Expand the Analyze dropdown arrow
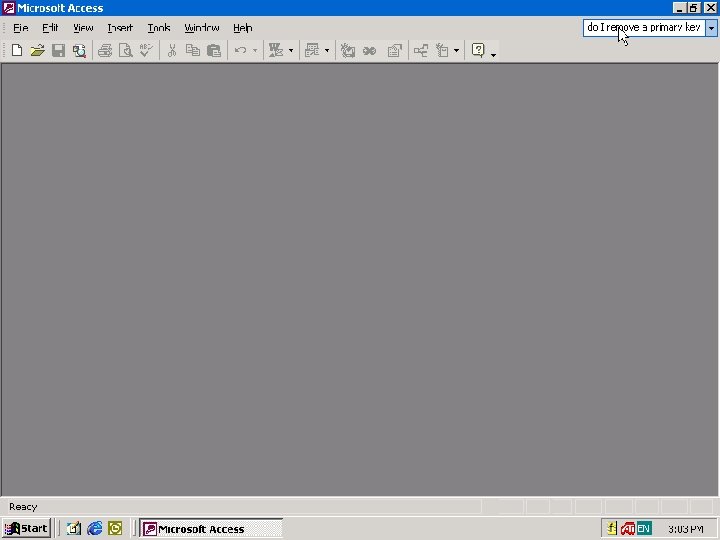 (327, 50)
